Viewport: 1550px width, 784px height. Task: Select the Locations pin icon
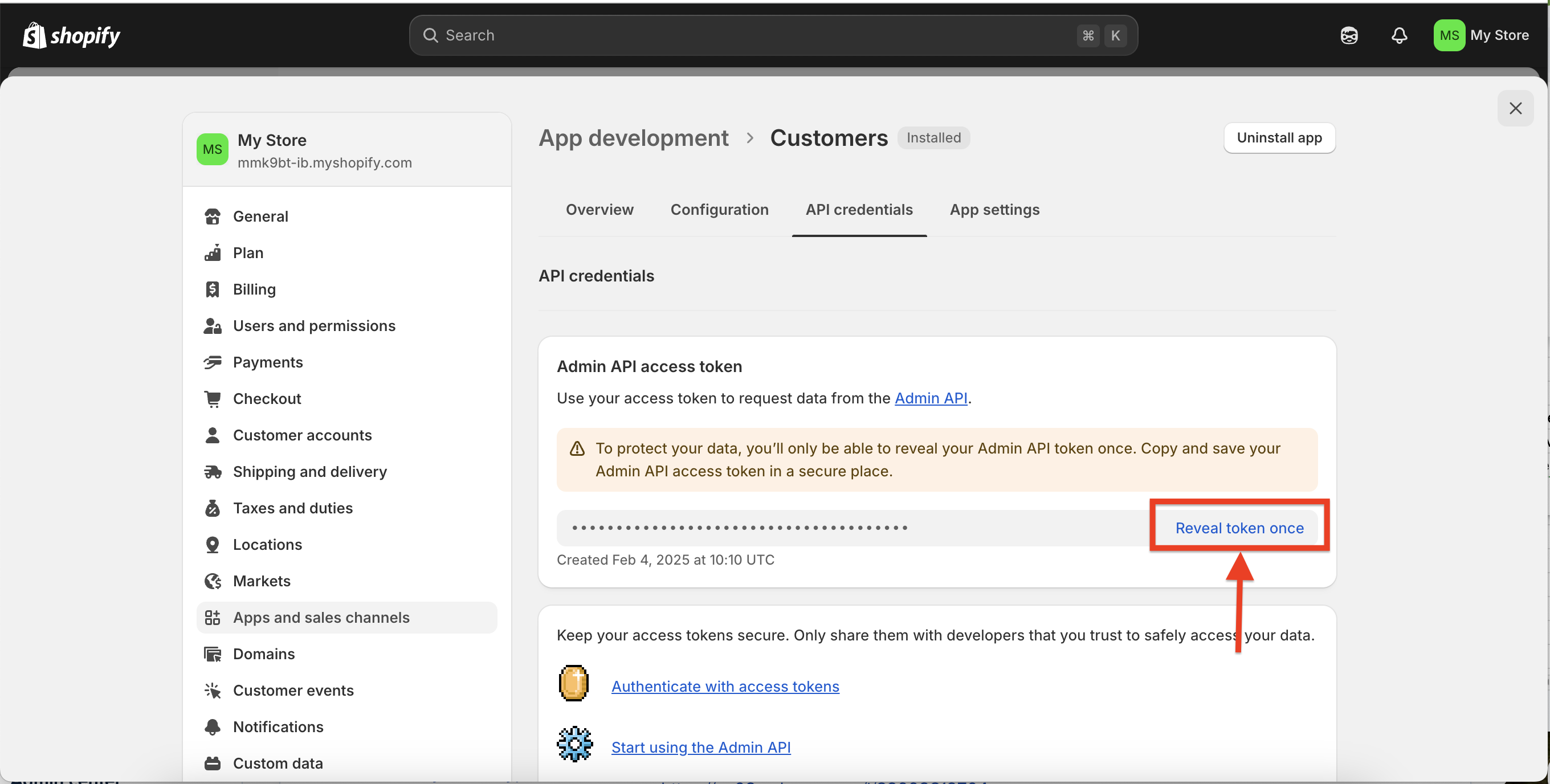(x=213, y=545)
